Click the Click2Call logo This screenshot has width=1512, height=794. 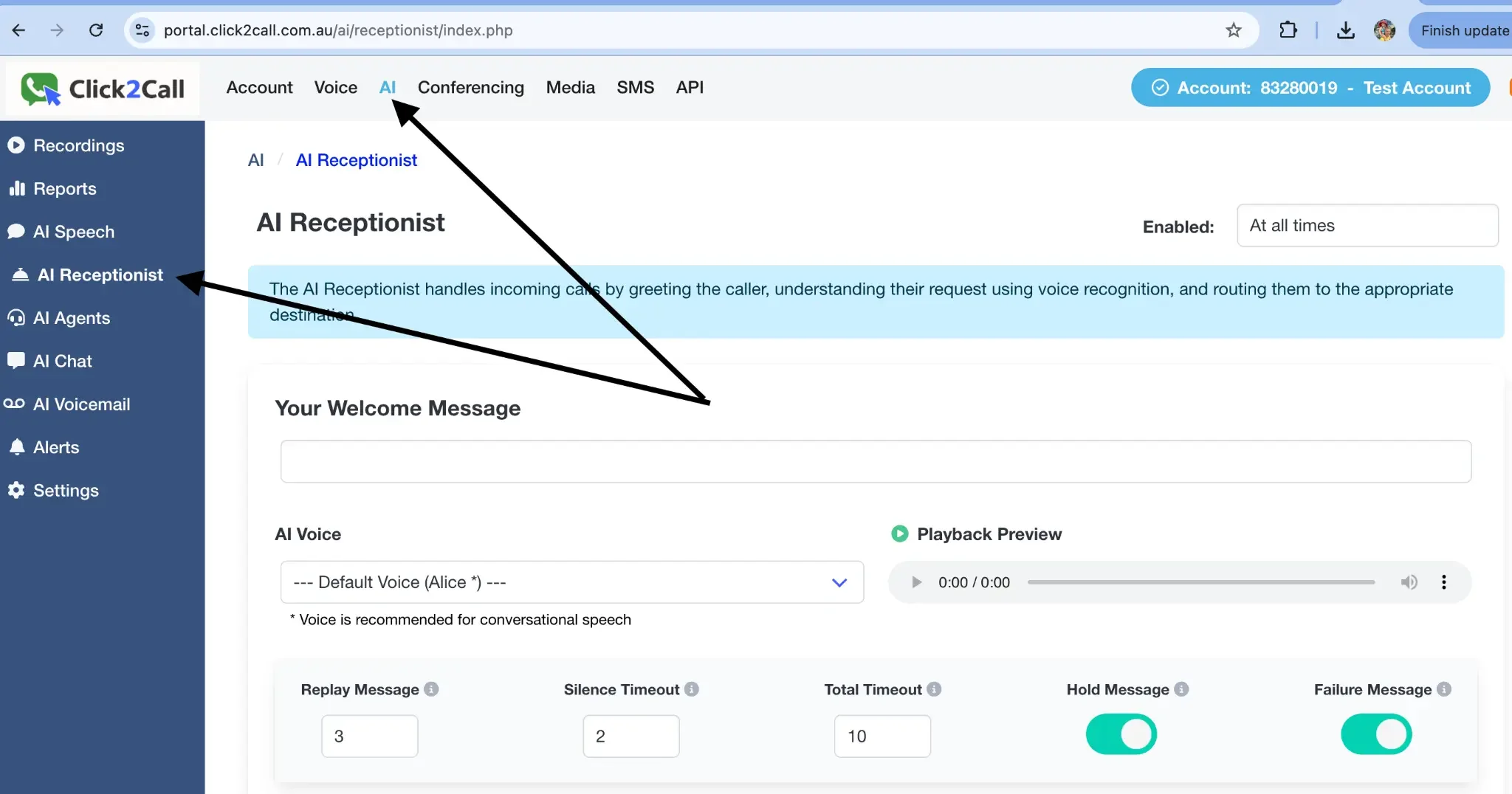click(103, 88)
